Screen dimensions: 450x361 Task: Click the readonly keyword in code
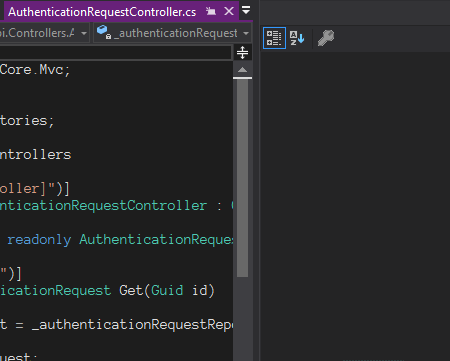click(39, 239)
